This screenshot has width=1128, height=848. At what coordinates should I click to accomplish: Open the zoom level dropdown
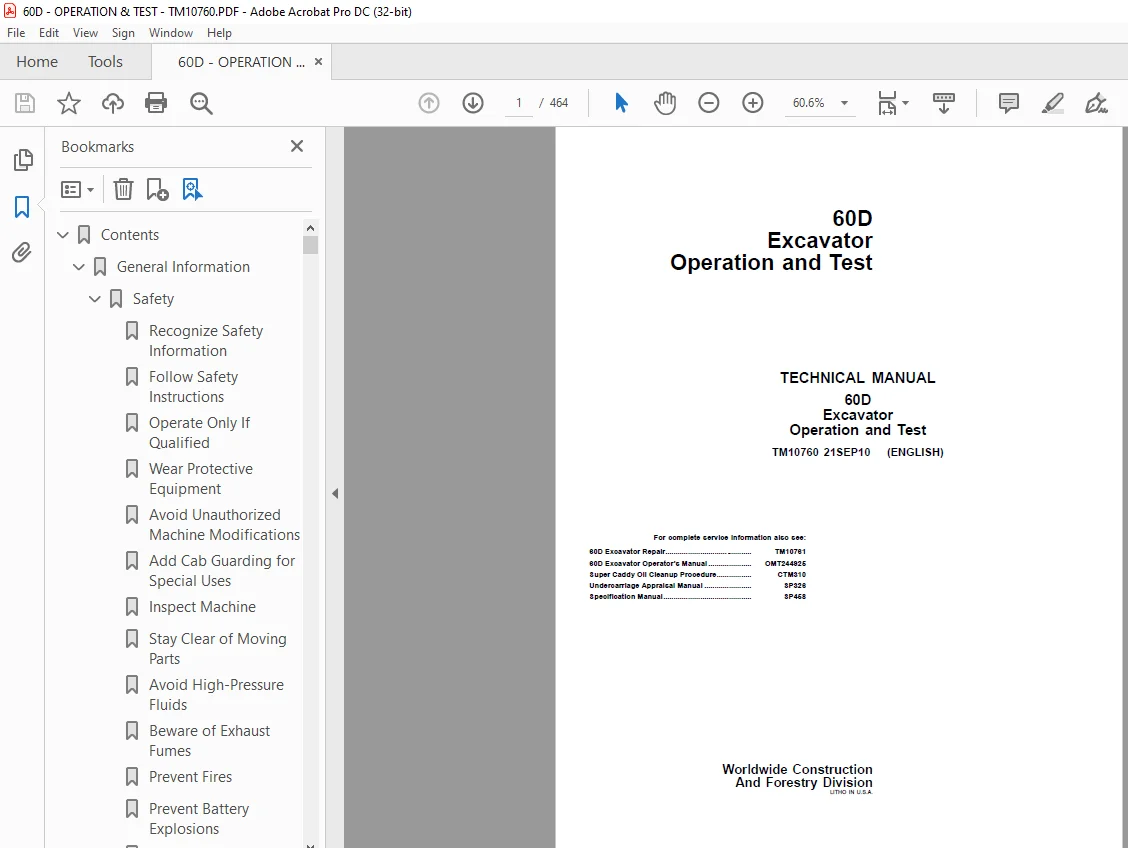(845, 103)
